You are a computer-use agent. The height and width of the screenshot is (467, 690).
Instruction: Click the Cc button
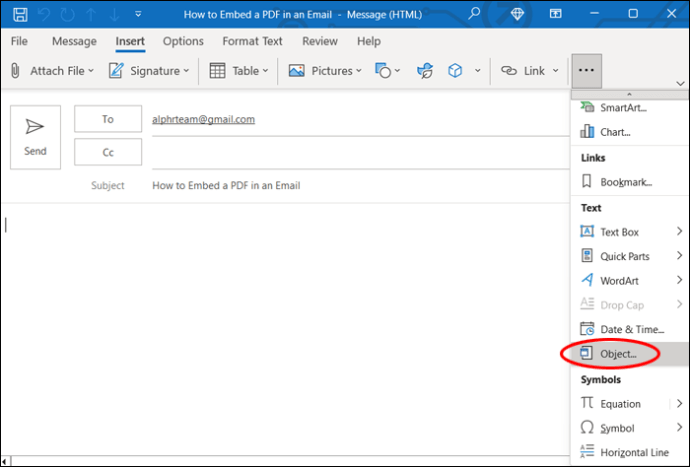108,152
